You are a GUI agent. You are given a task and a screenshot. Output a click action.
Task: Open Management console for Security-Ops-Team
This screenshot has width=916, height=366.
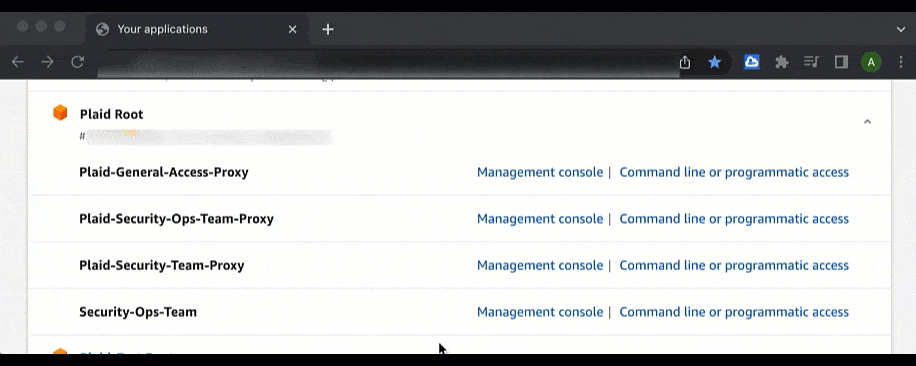click(x=540, y=312)
